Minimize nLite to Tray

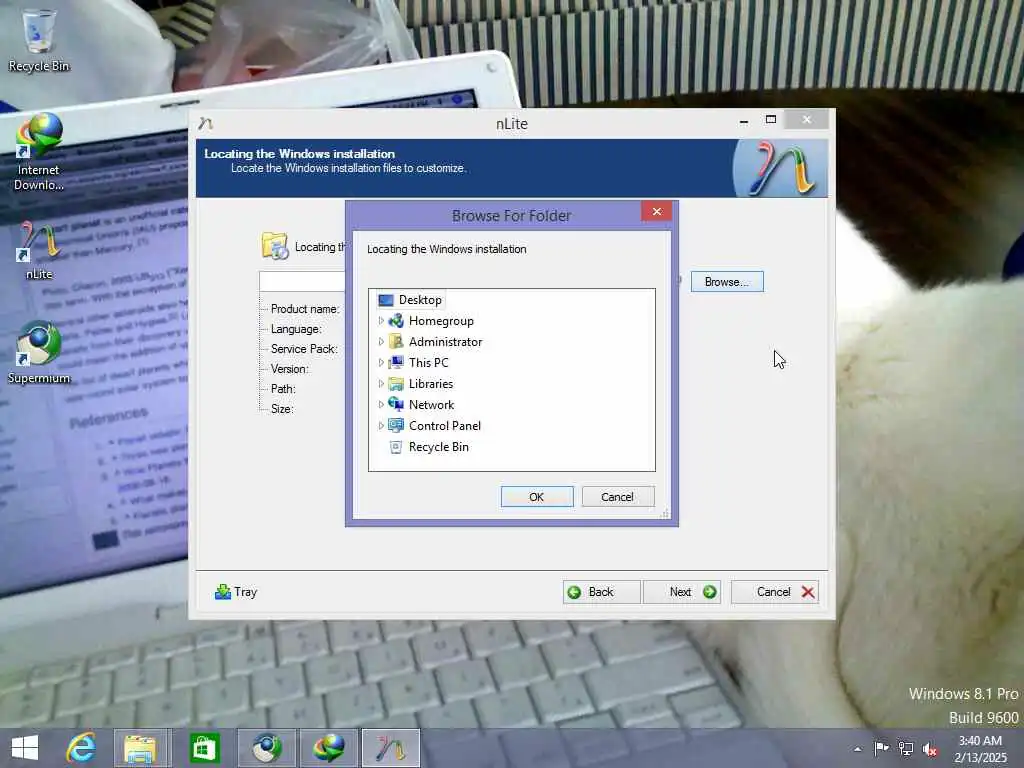pos(236,592)
